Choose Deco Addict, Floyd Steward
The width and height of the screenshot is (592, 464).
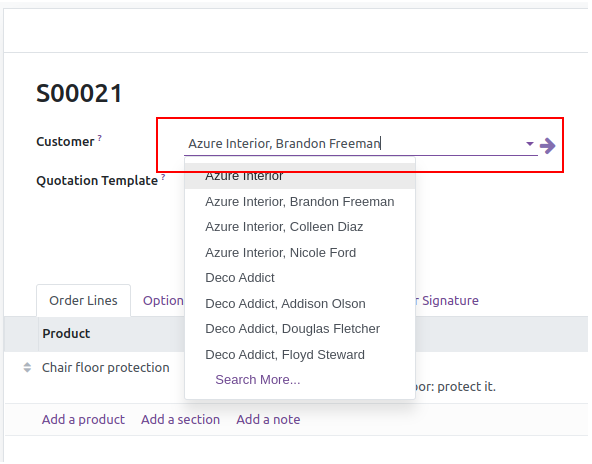[x=300, y=355]
